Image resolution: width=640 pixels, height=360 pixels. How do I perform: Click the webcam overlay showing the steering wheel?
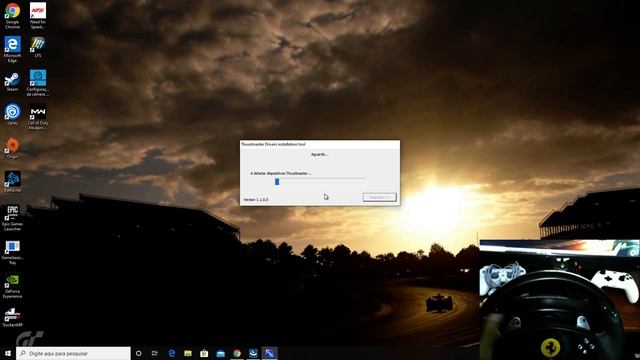(560, 300)
